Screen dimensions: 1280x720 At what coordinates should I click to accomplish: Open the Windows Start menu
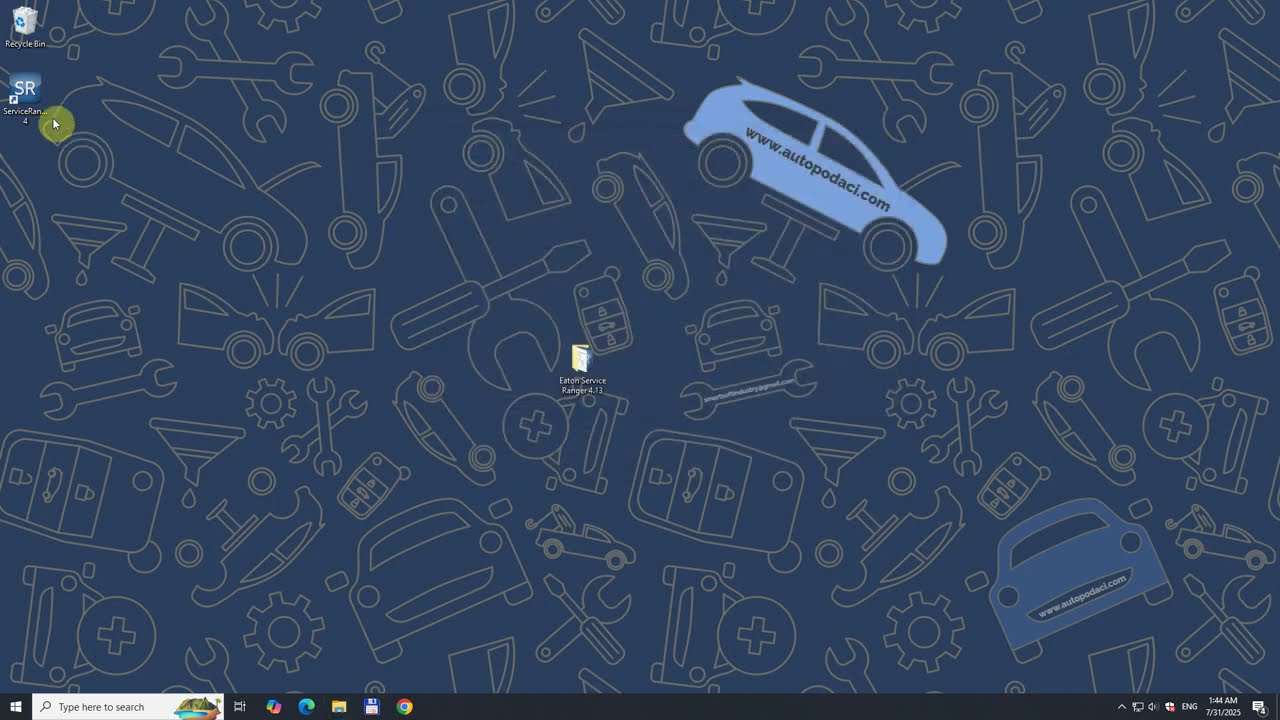[x=16, y=707]
